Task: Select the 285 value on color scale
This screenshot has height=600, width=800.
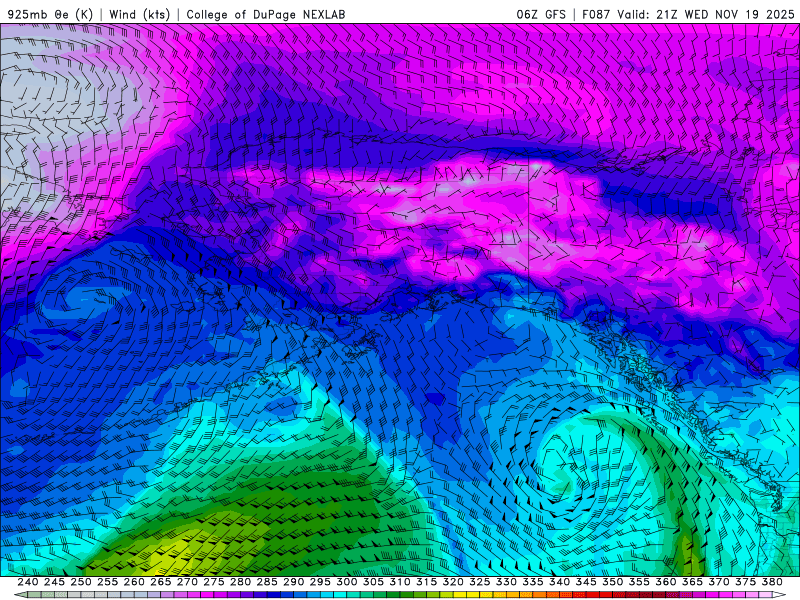Action: pos(267,582)
